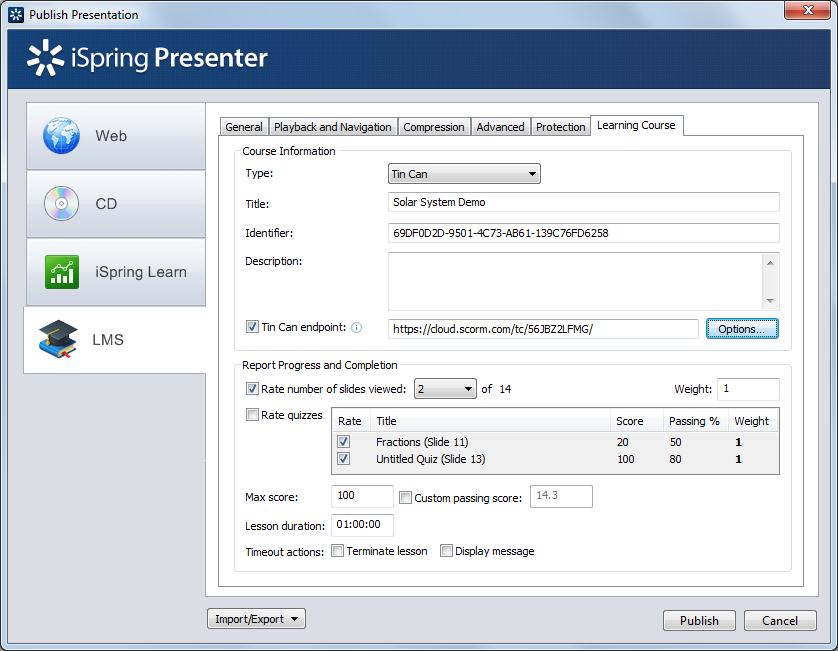Switch to Playback and Navigation tab

pos(333,127)
